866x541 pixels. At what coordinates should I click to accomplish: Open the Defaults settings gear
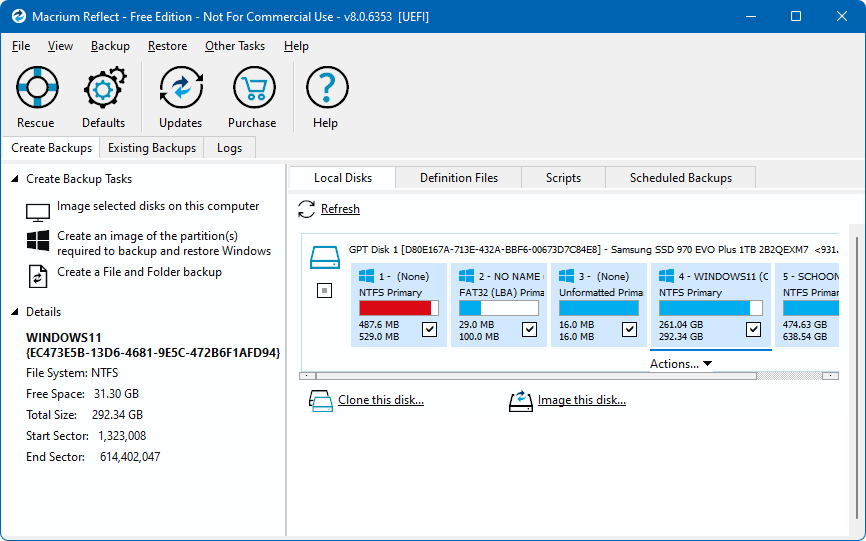click(104, 87)
